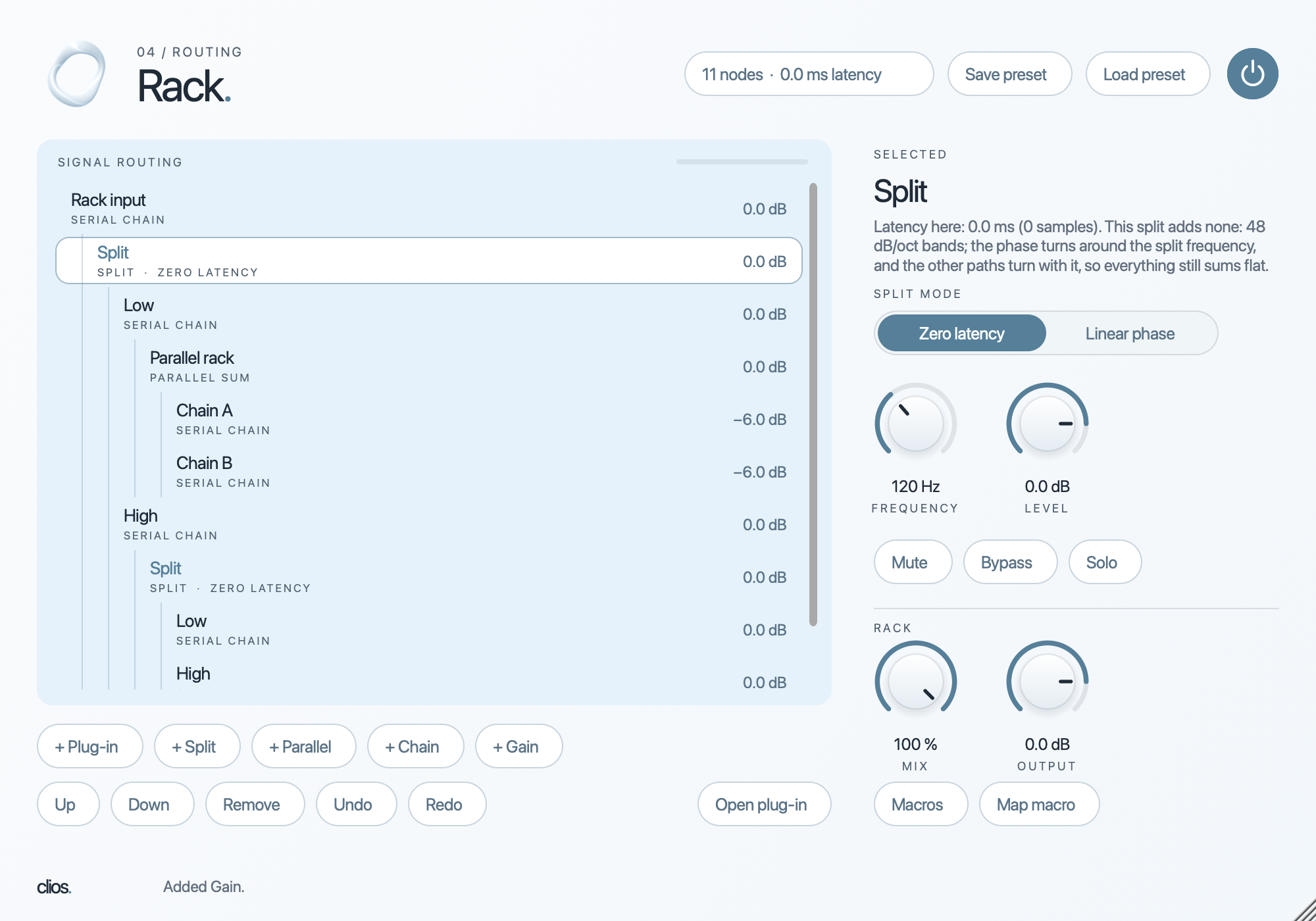Click the 'Added Gain.' status message
The image size is (1316, 921).
click(x=203, y=887)
